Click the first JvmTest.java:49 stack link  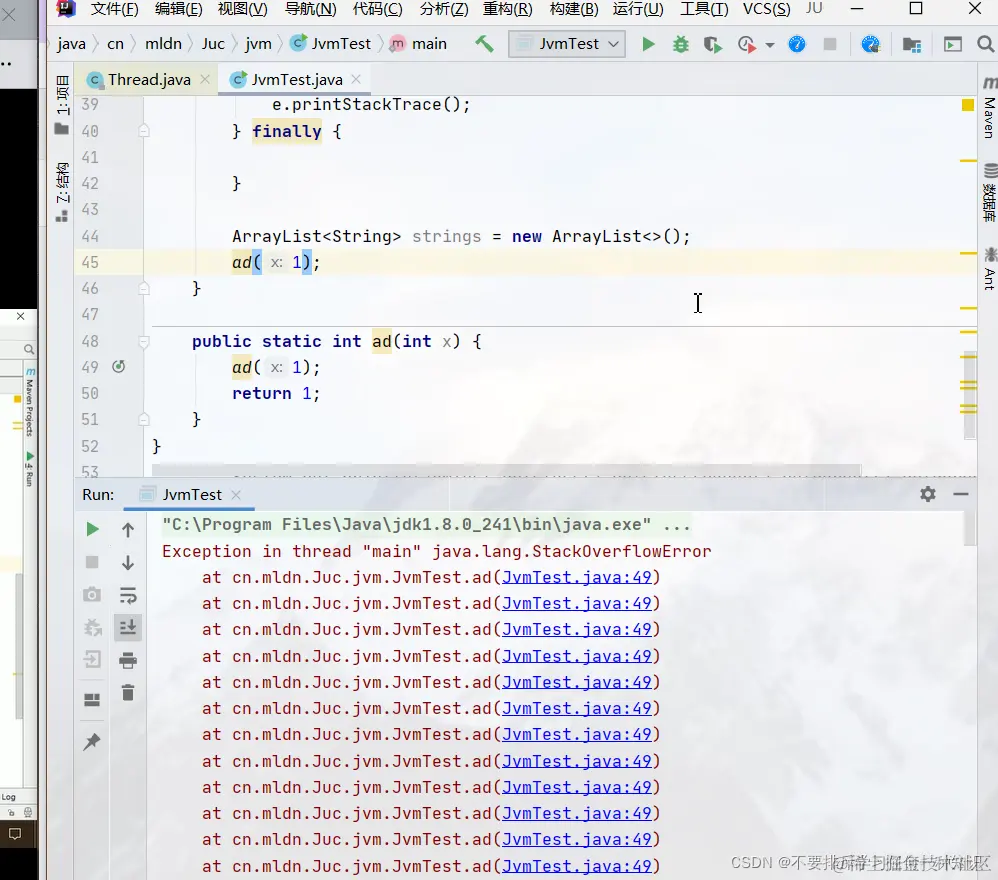point(577,577)
